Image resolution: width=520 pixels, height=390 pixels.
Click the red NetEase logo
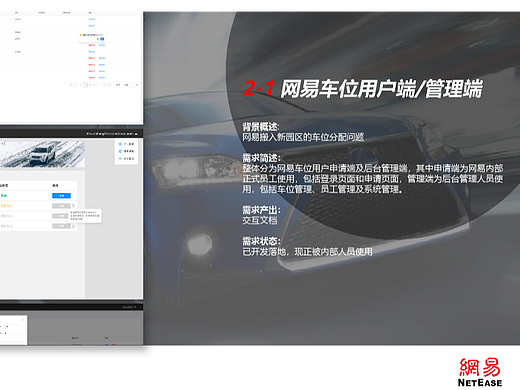click(480, 372)
